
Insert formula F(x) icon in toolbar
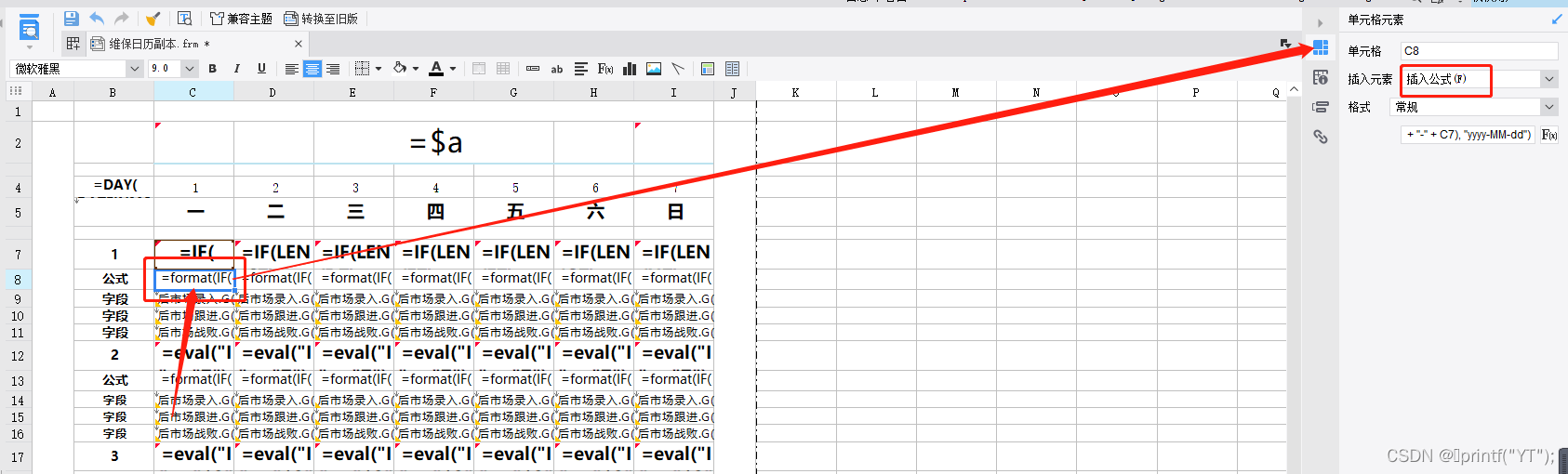605,69
